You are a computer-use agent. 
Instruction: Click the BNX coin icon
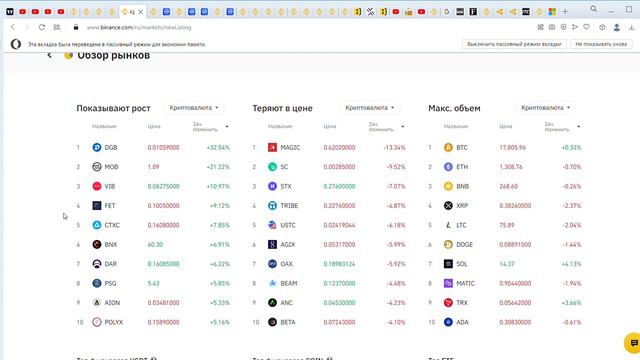[x=97, y=244]
